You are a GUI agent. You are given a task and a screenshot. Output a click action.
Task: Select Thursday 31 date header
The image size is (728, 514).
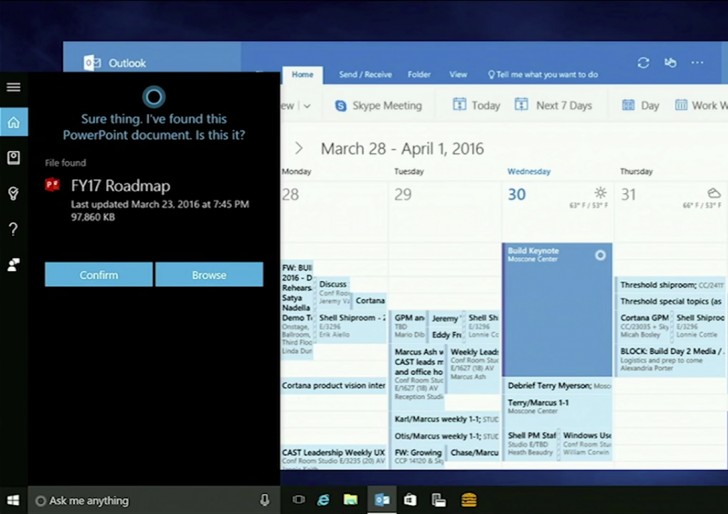click(629, 194)
